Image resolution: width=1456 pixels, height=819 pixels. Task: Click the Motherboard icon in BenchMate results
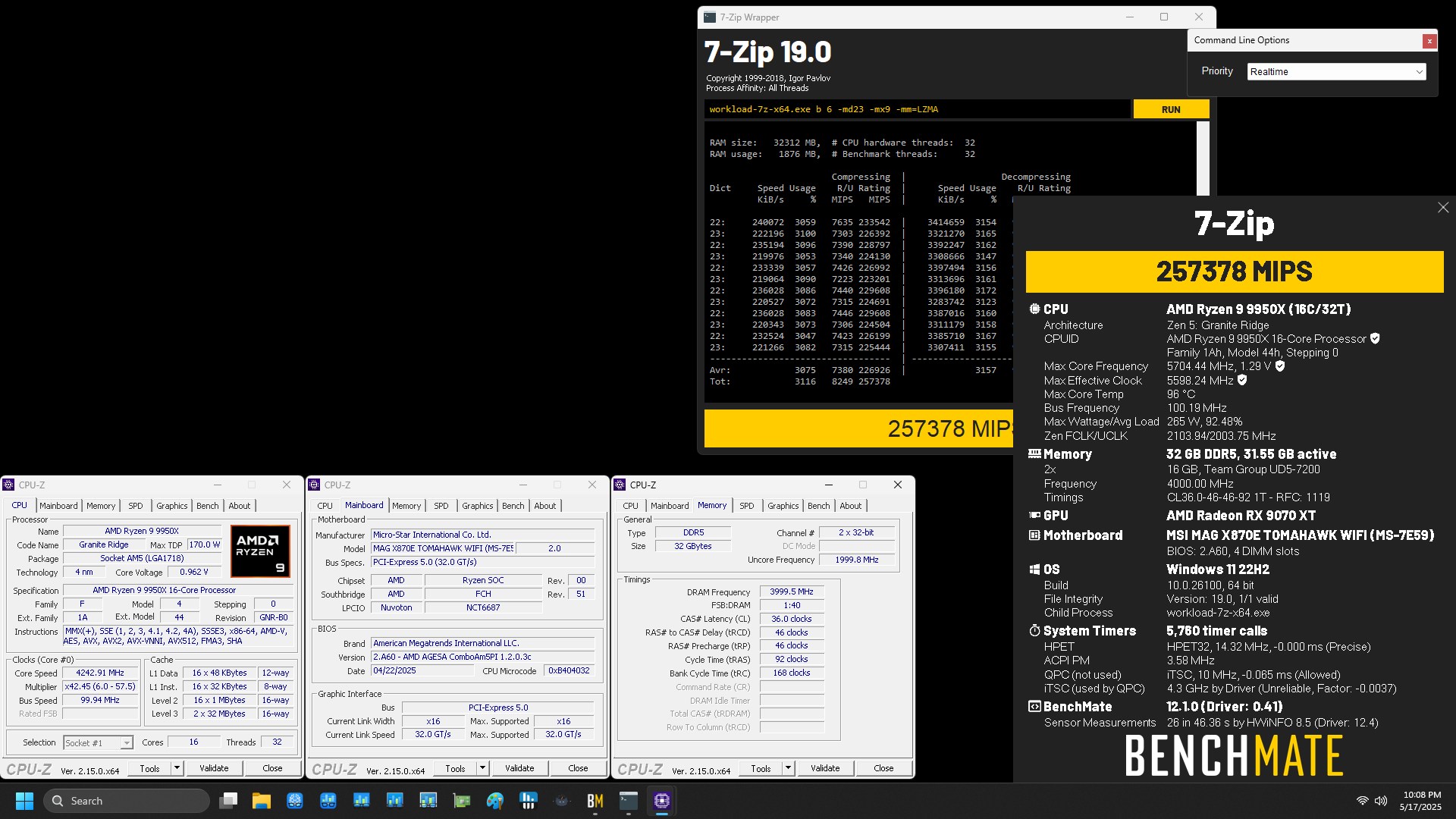tap(1034, 535)
